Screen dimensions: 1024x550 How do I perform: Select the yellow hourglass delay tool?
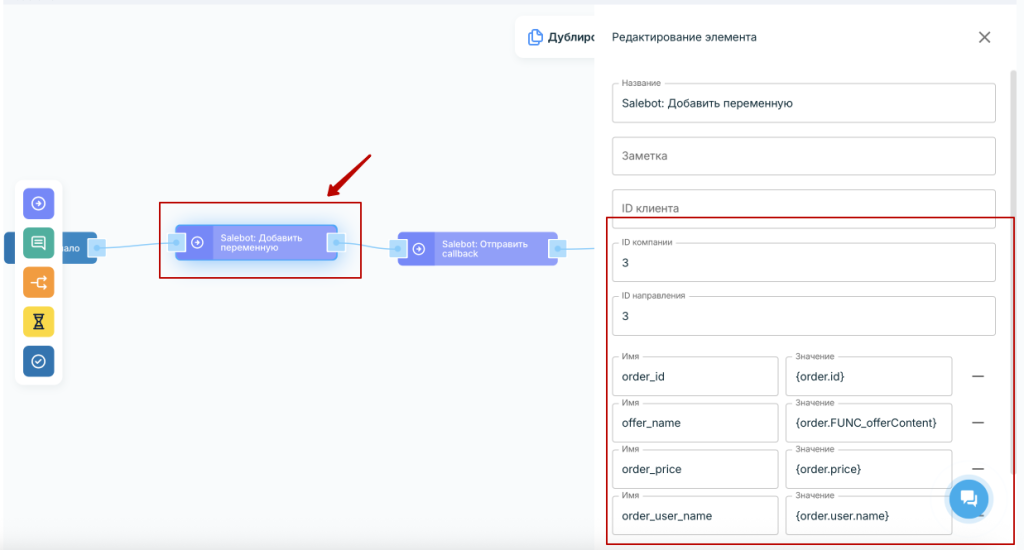click(x=39, y=321)
